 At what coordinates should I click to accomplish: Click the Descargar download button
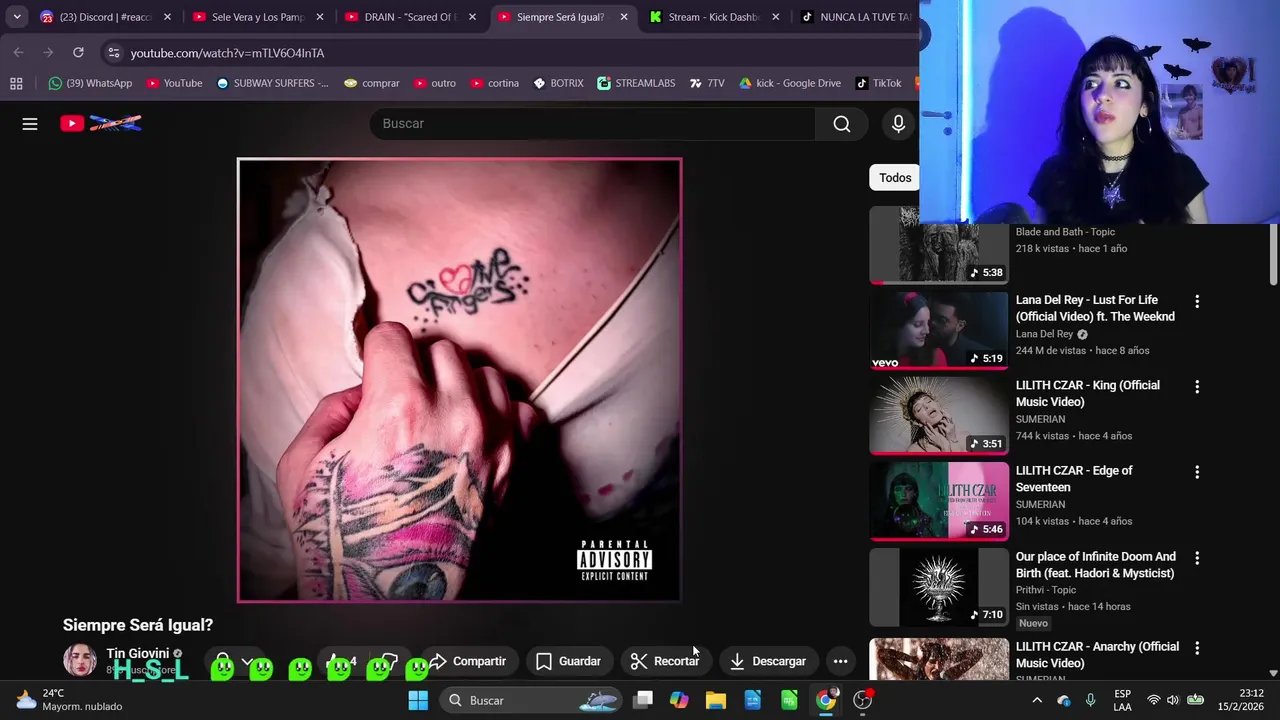(768, 661)
